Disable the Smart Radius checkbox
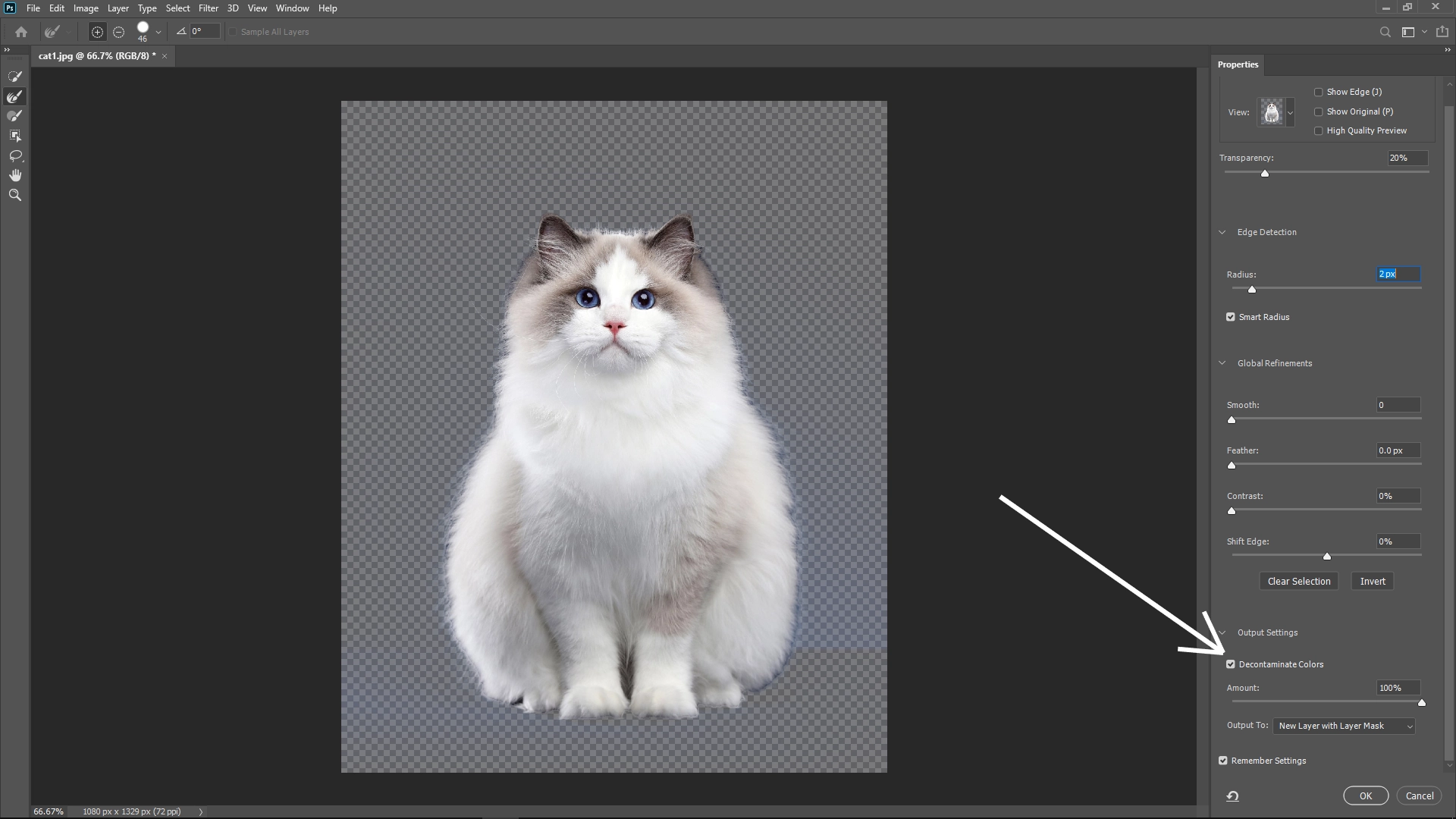The image size is (1456, 819). click(1230, 316)
